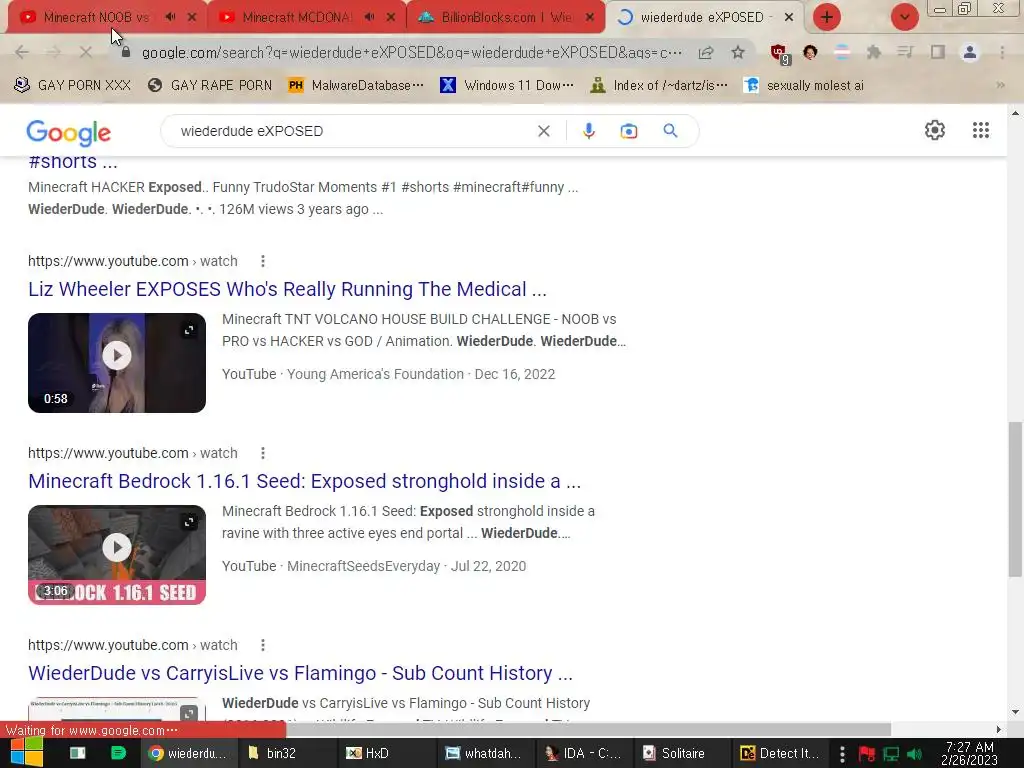Toggle the browser side panel
The height and width of the screenshot is (768, 1024).
pyautogui.click(x=938, y=52)
